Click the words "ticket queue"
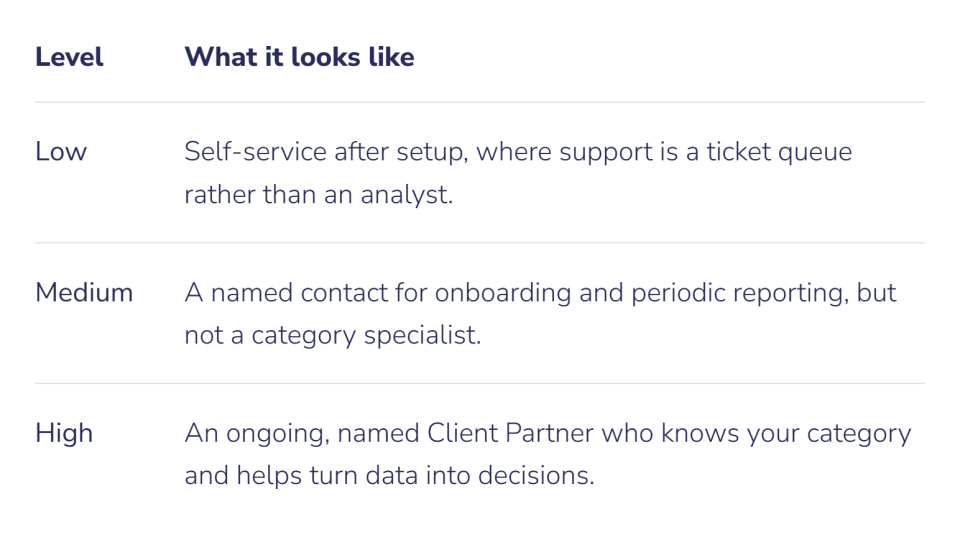Image resolution: width=960 pixels, height=558 pixels. click(779, 151)
